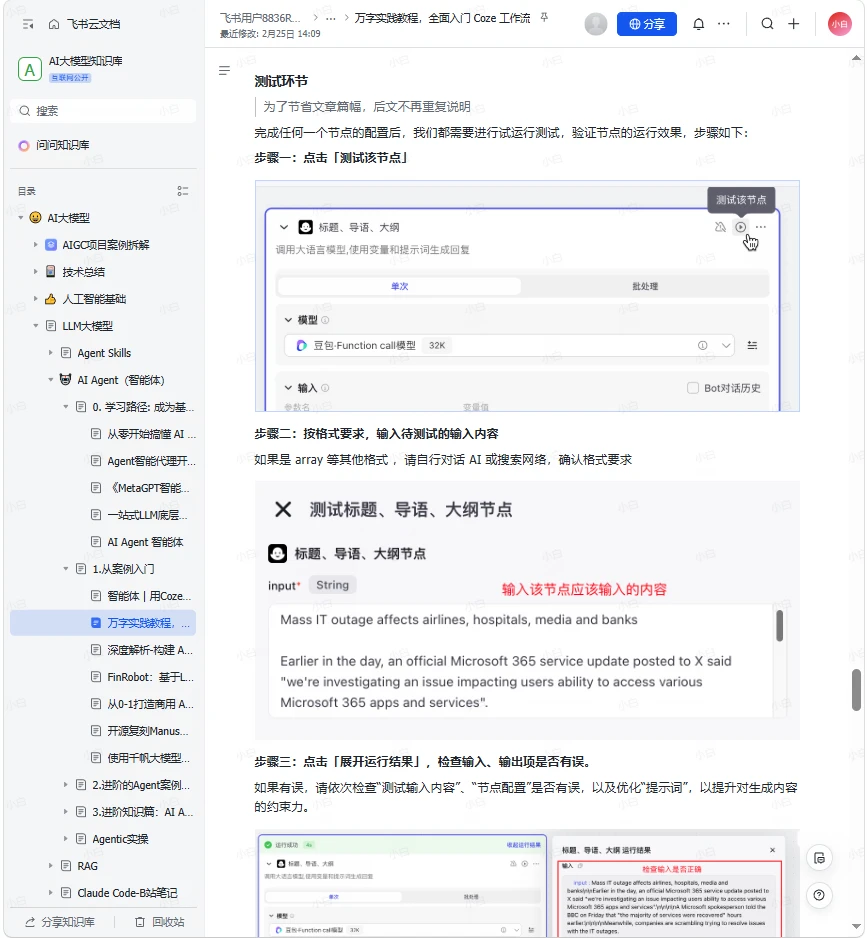Collapse the LLM大模型 tree node
The height and width of the screenshot is (938, 867).
point(36,326)
